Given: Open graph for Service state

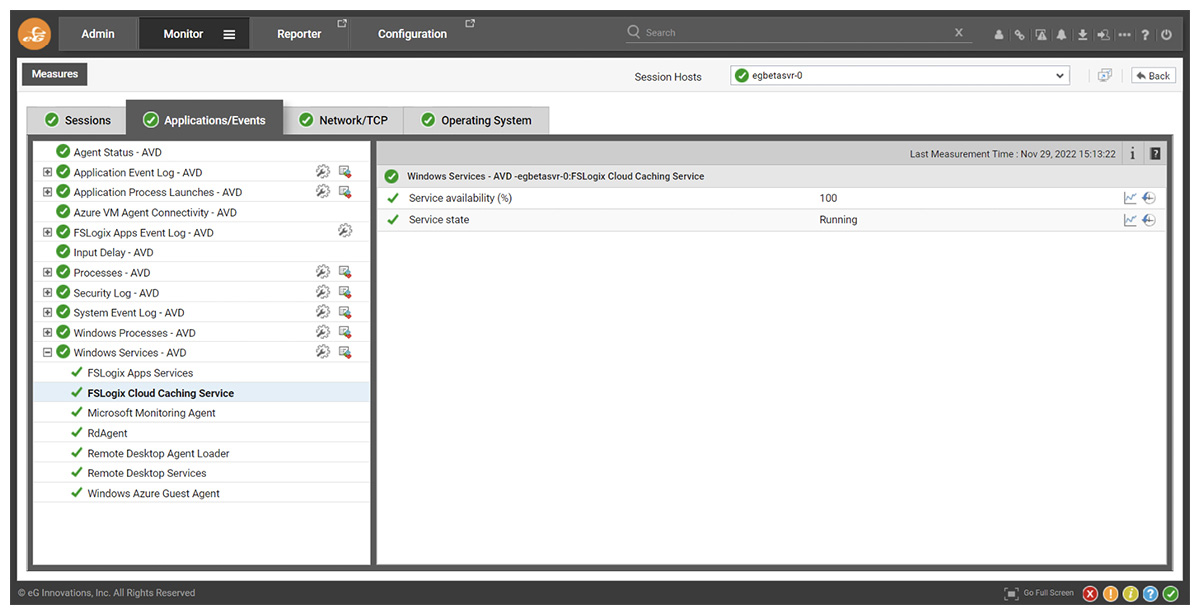Looking at the screenshot, I should [x=1130, y=220].
